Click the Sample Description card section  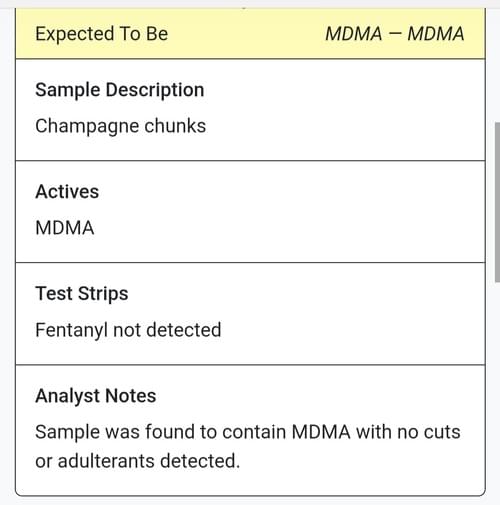tap(250, 110)
